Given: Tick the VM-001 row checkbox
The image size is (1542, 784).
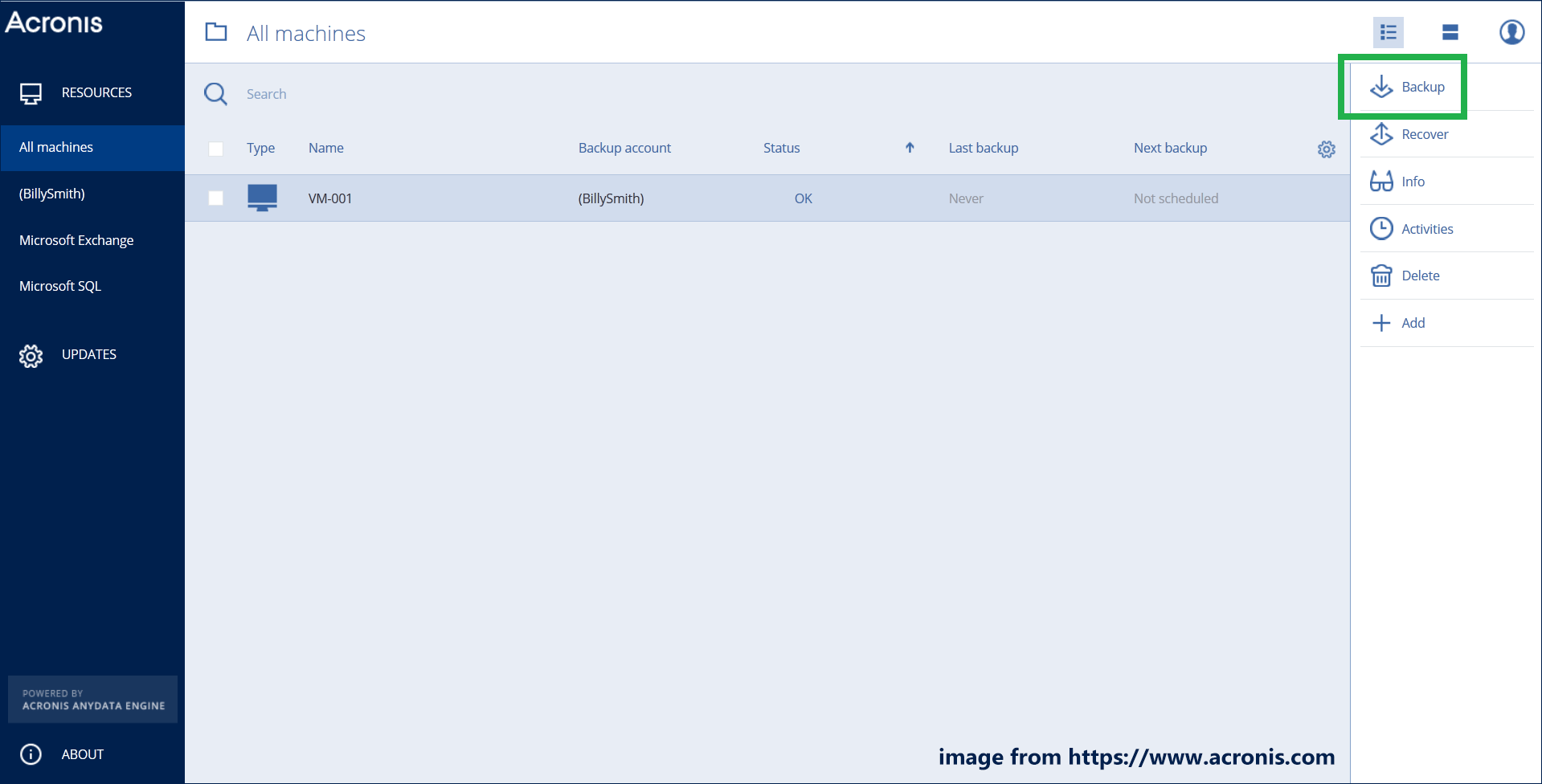Looking at the screenshot, I should click(x=215, y=198).
